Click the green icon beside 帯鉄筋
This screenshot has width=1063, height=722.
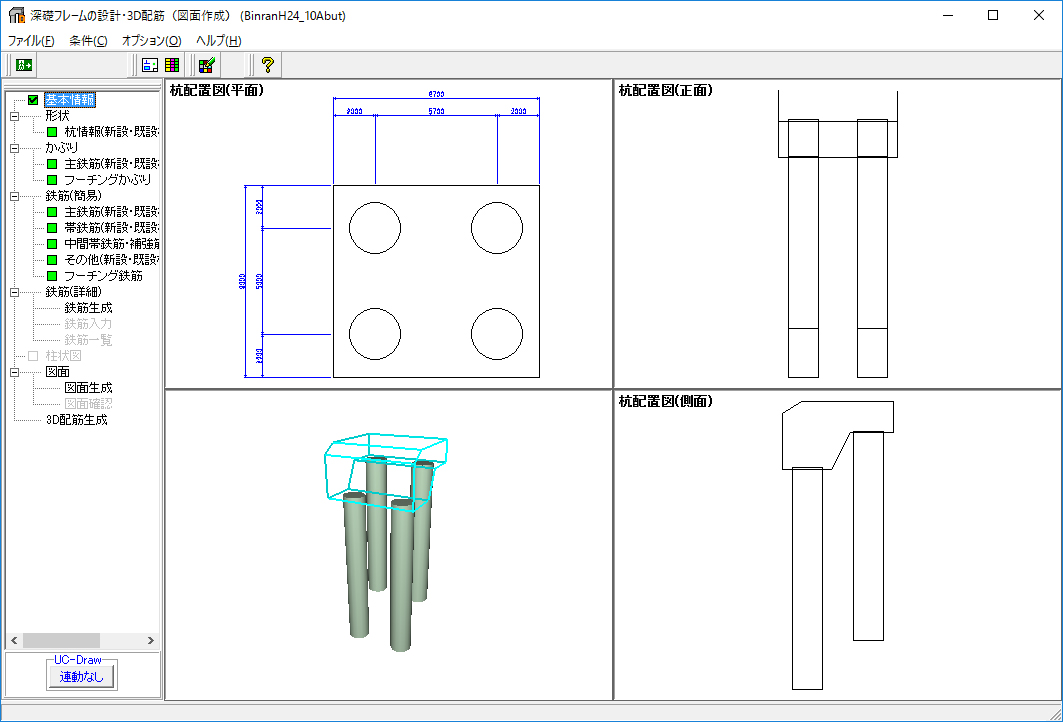[x=52, y=228]
